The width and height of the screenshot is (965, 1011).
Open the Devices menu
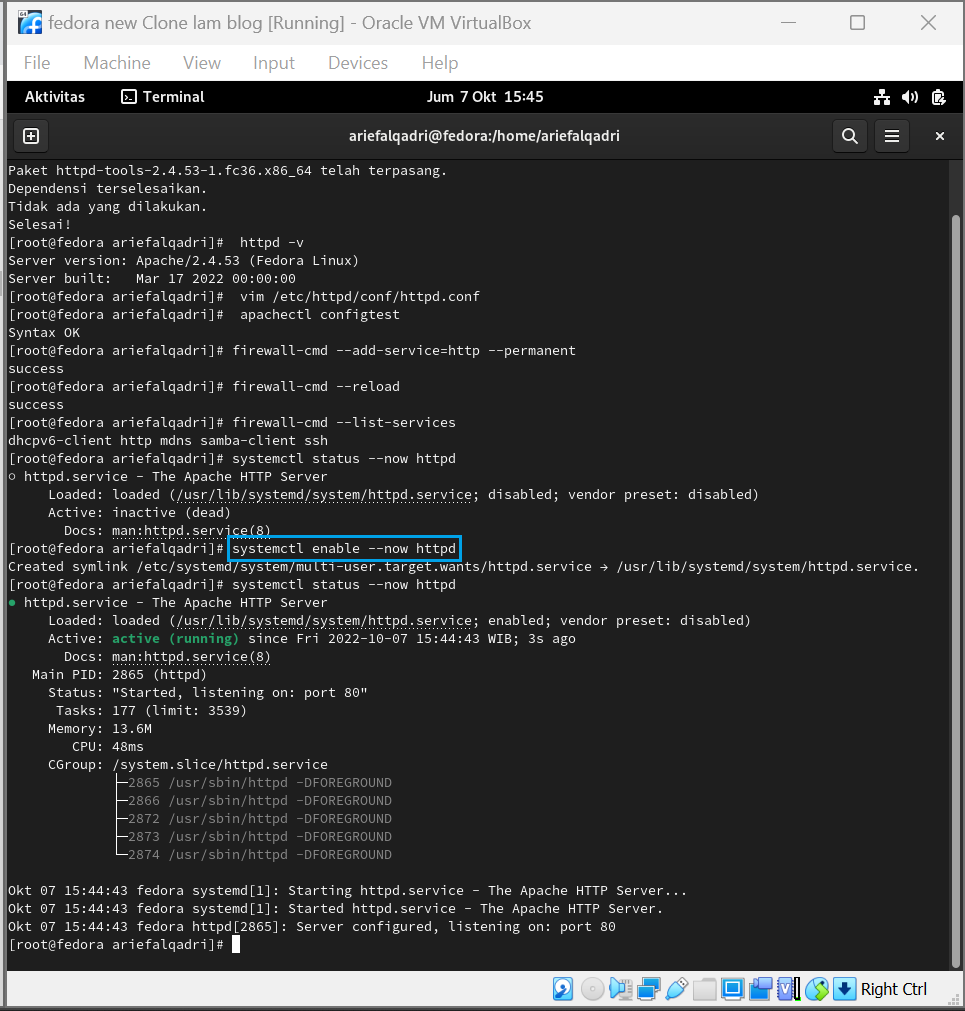coord(358,63)
